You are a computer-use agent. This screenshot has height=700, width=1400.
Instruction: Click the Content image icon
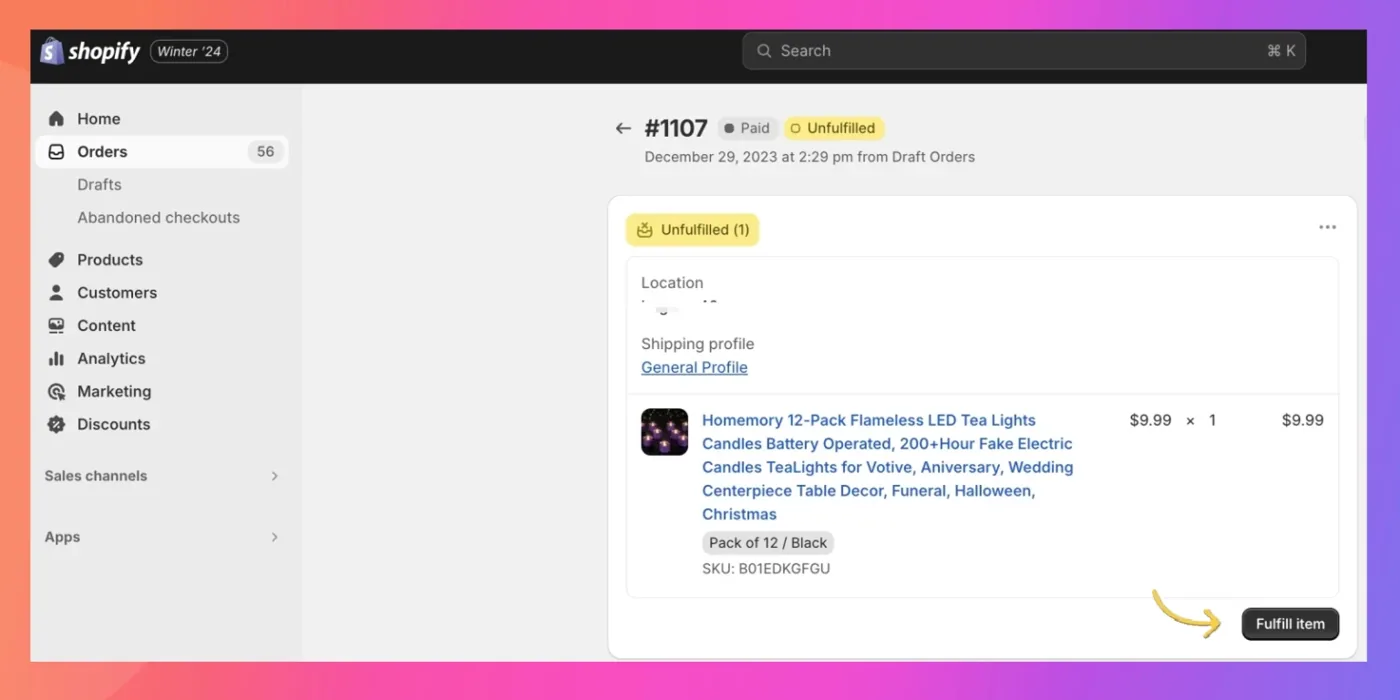pyautogui.click(x=57, y=326)
